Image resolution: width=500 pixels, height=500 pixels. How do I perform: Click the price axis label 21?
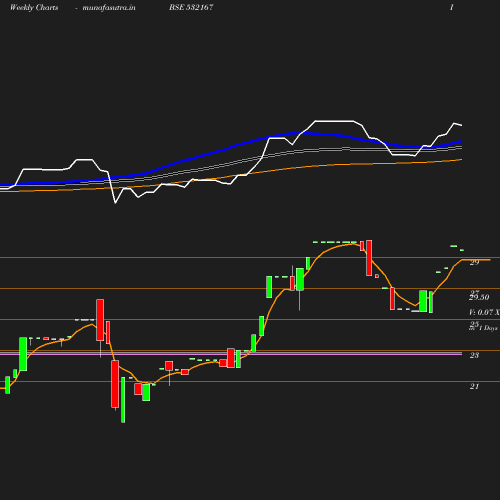pyautogui.click(x=474, y=386)
